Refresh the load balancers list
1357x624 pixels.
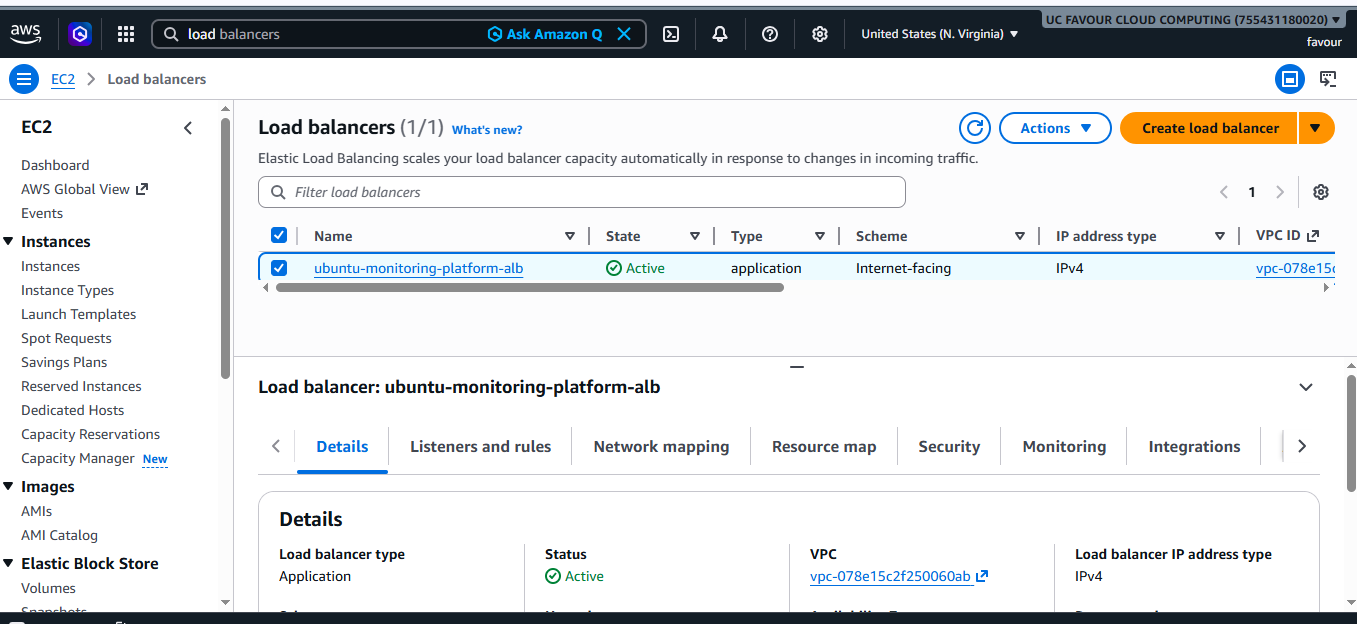(x=974, y=128)
